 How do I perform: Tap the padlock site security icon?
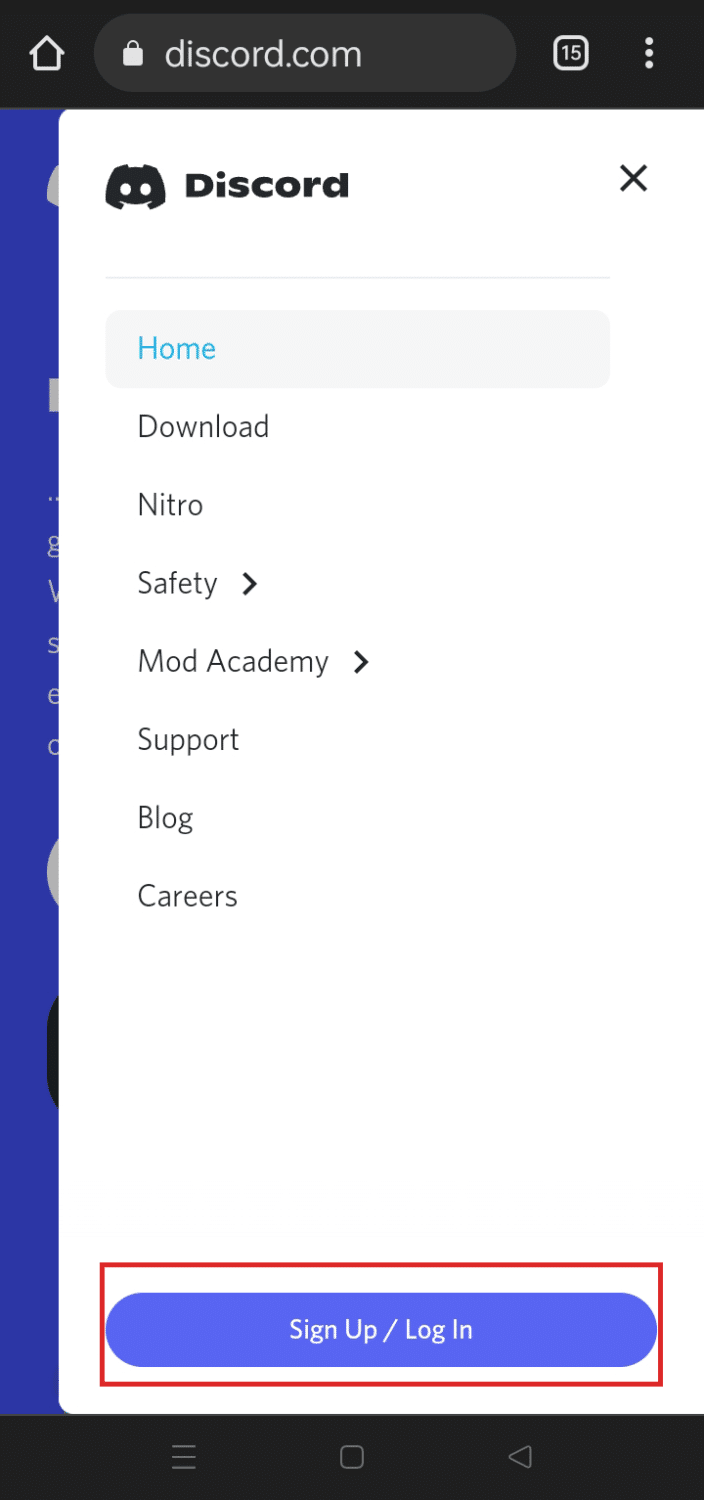pyautogui.click(x=133, y=54)
